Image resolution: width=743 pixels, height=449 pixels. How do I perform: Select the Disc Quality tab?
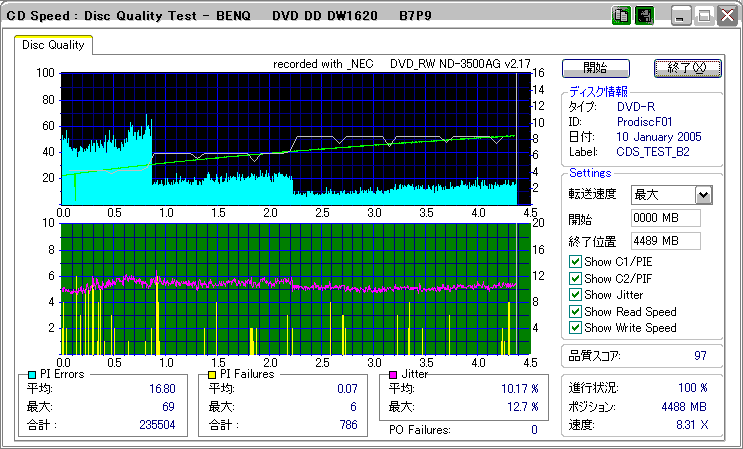pos(53,45)
